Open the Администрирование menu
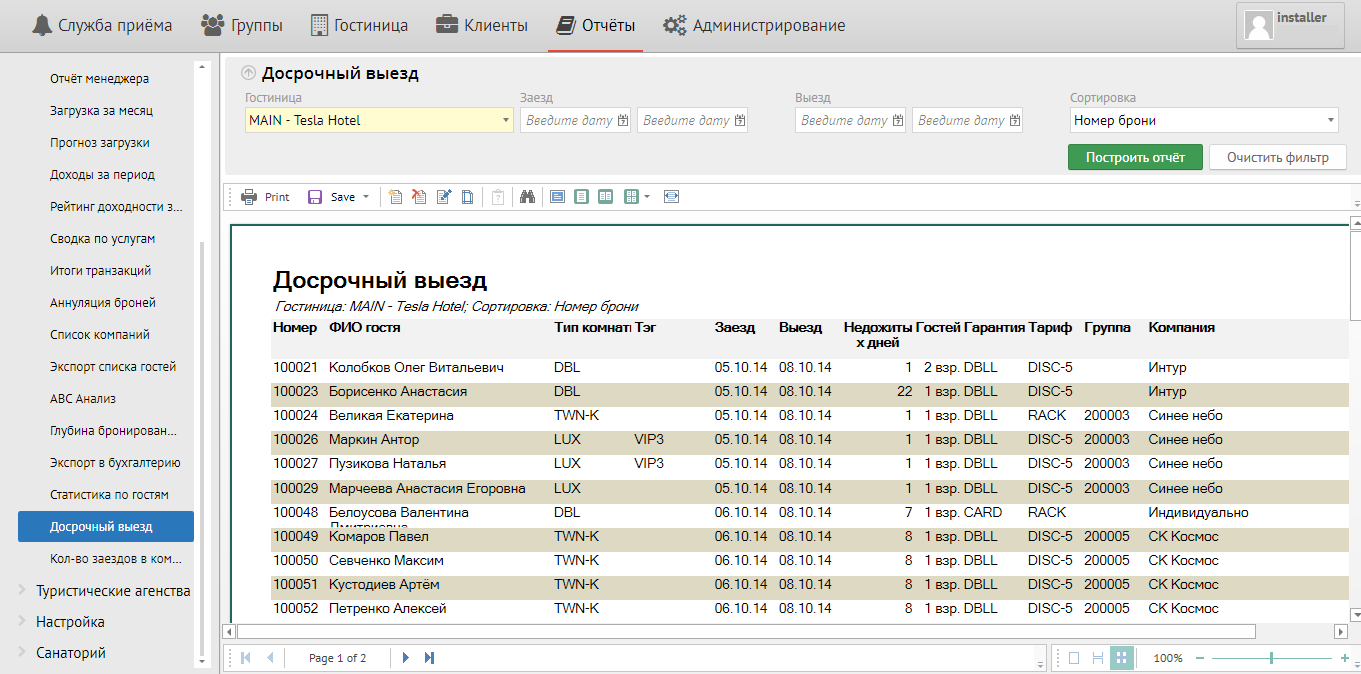Viewport: 1361px width, 674px height. point(755,26)
